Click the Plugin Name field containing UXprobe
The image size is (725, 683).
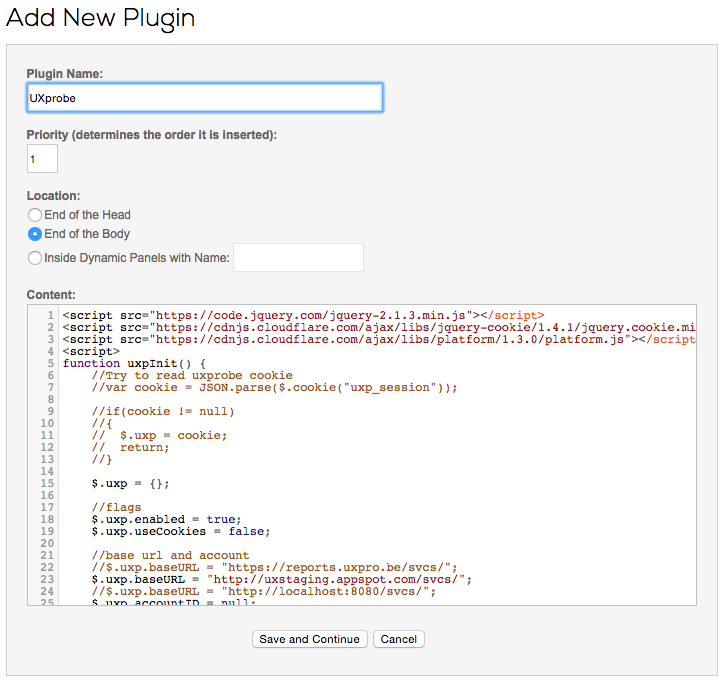[205, 98]
